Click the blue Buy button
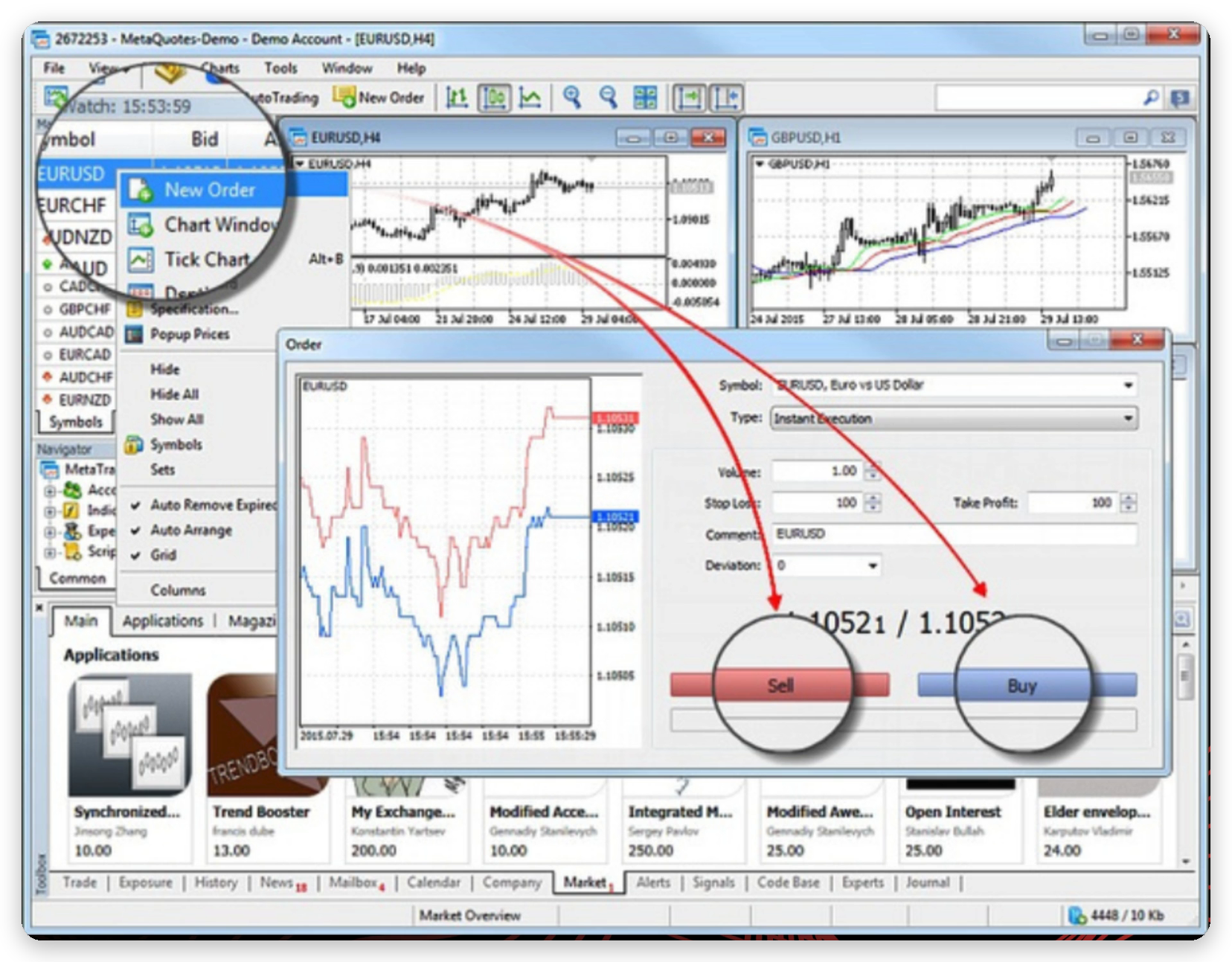The width and height of the screenshot is (1232, 962). pyautogui.click(x=1027, y=685)
